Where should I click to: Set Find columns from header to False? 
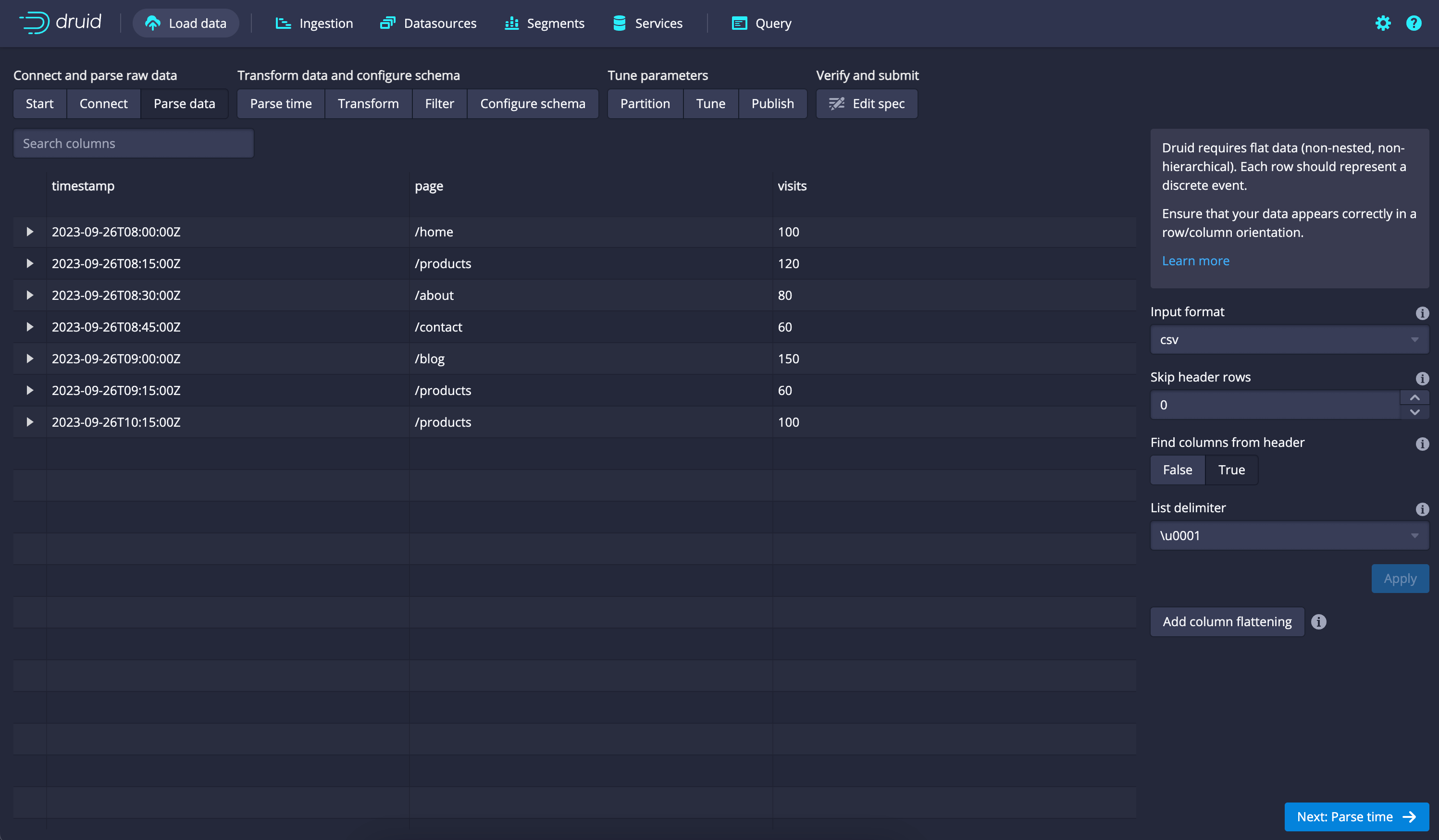point(1177,469)
